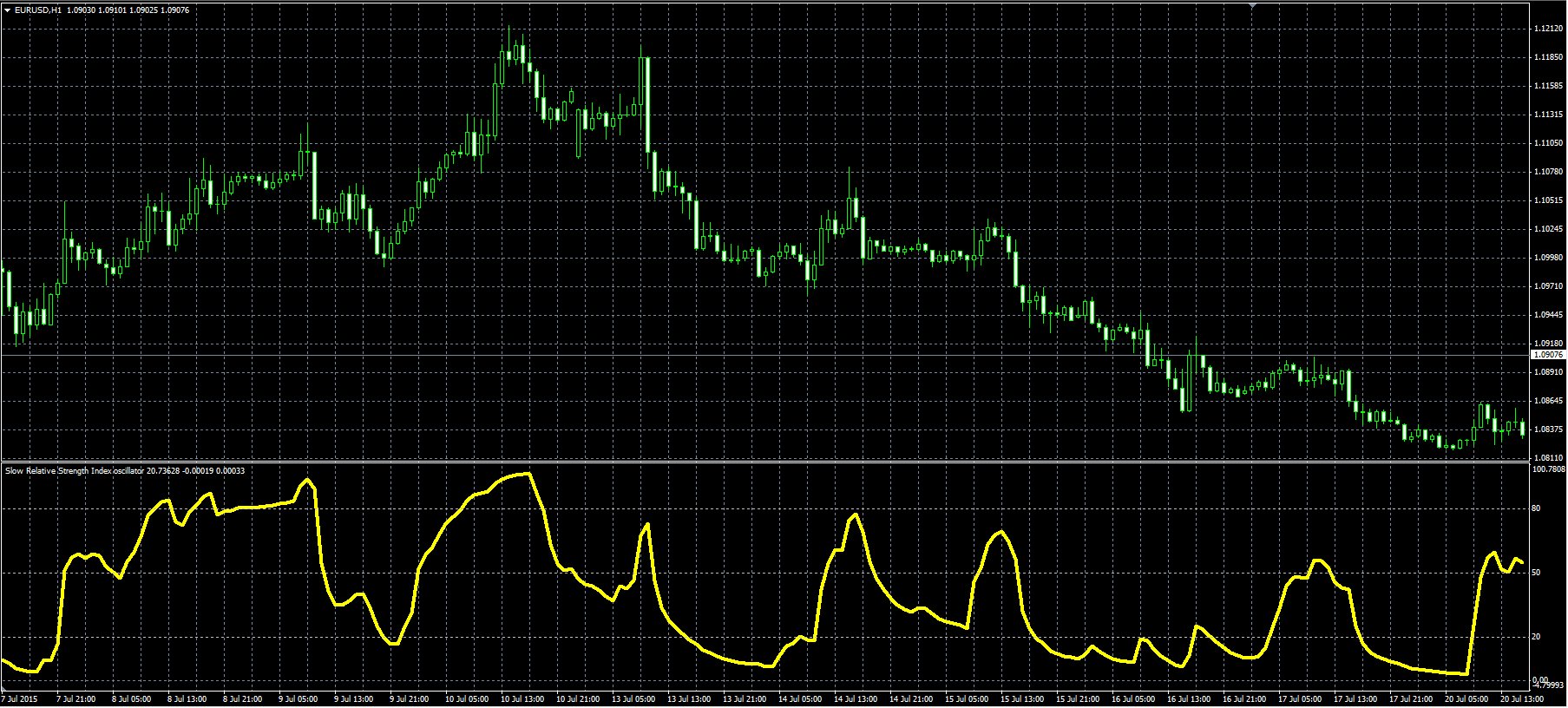Image resolution: width=1568 pixels, height=708 pixels.
Task: Click the 1.10515 price axis label
Action: pyautogui.click(x=1548, y=200)
